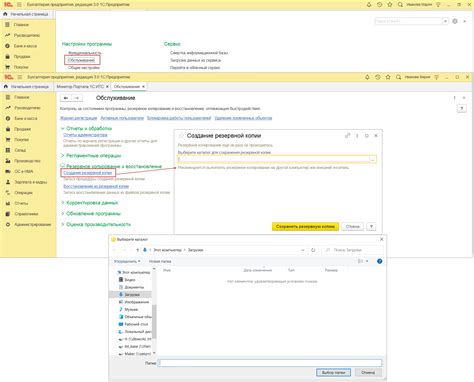The height and width of the screenshot is (382, 474).
Task: Click Отмена in Выберите каталог dialog
Action: 368,372
